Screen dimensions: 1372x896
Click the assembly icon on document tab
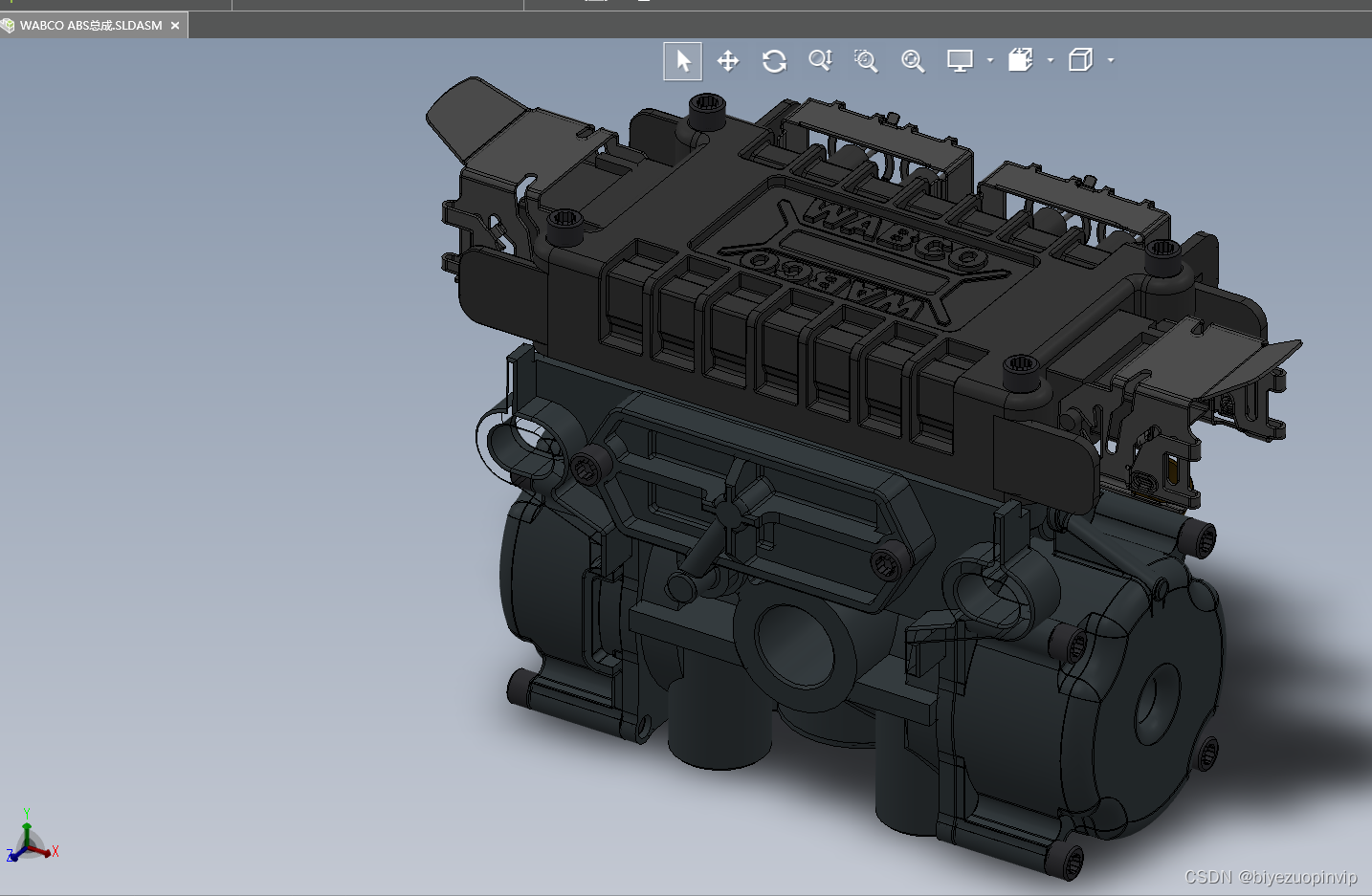point(9,26)
